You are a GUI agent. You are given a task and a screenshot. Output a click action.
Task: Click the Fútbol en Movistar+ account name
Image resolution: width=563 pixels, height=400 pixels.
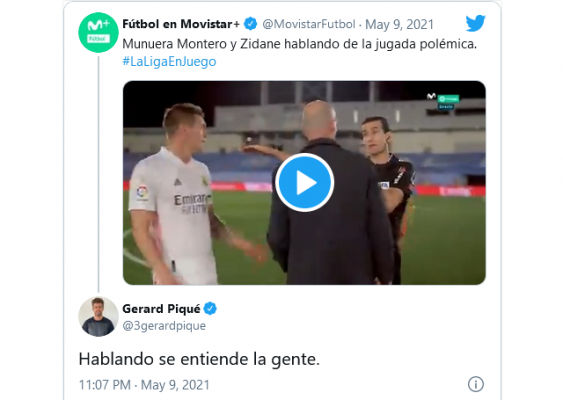[181, 24]
